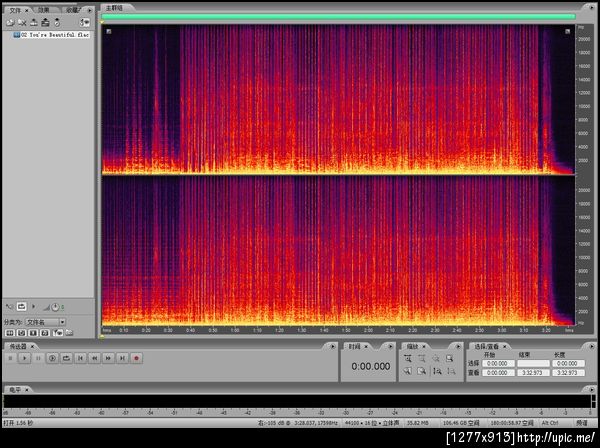The height and width of the screenshot is (448, 600).
Task: Select the 选择/查看 (Selection/View) tab
Action: tap(487, 346)
